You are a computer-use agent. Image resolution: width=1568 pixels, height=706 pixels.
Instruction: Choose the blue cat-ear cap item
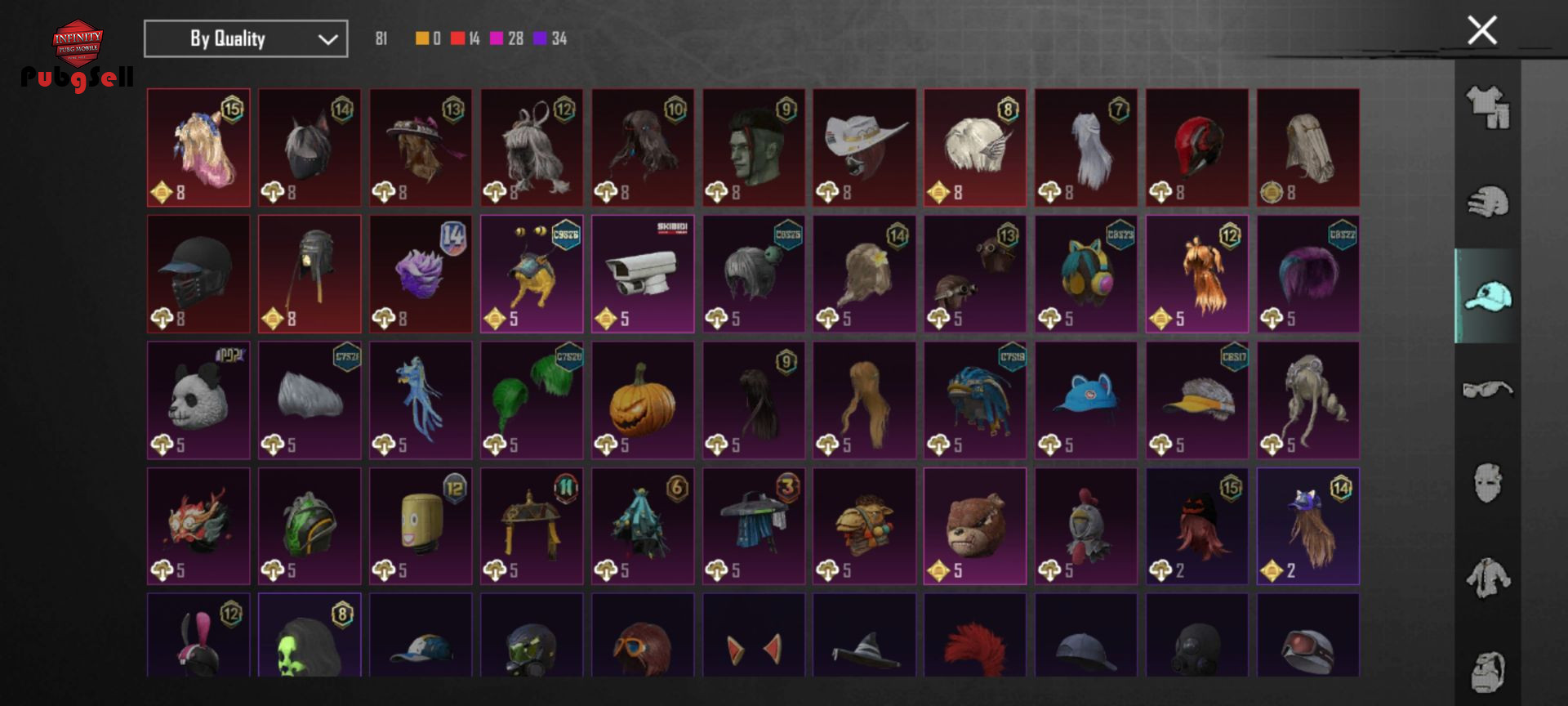1086,400
